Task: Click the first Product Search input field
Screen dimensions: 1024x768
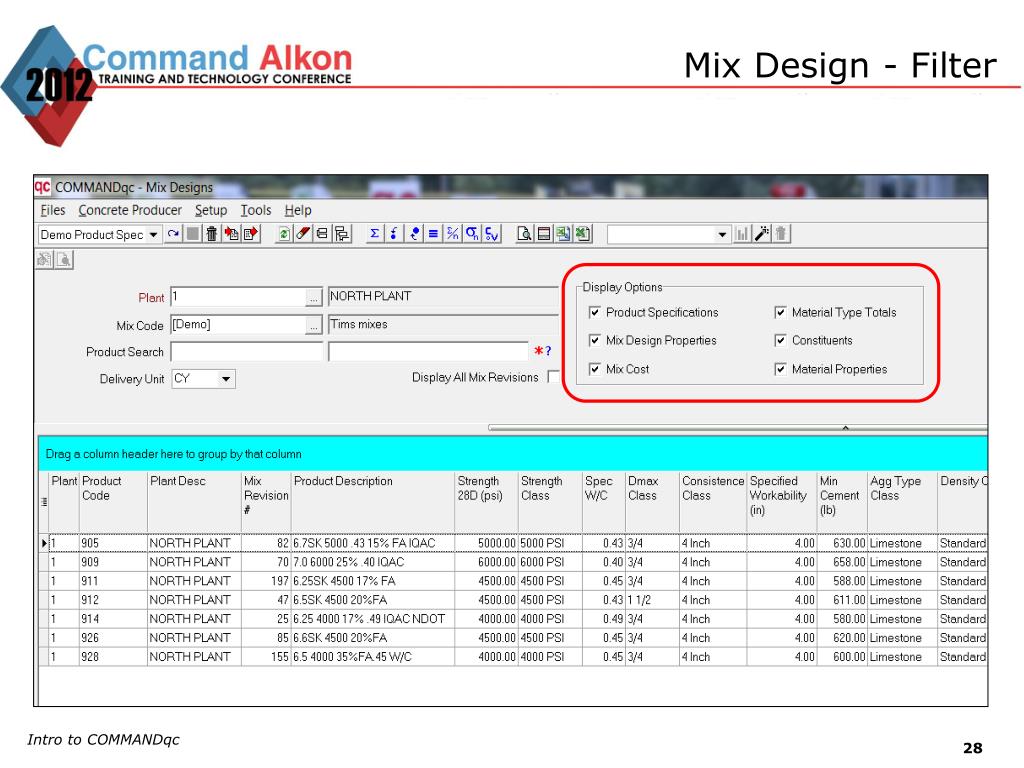Action: (x=247, y=352)
